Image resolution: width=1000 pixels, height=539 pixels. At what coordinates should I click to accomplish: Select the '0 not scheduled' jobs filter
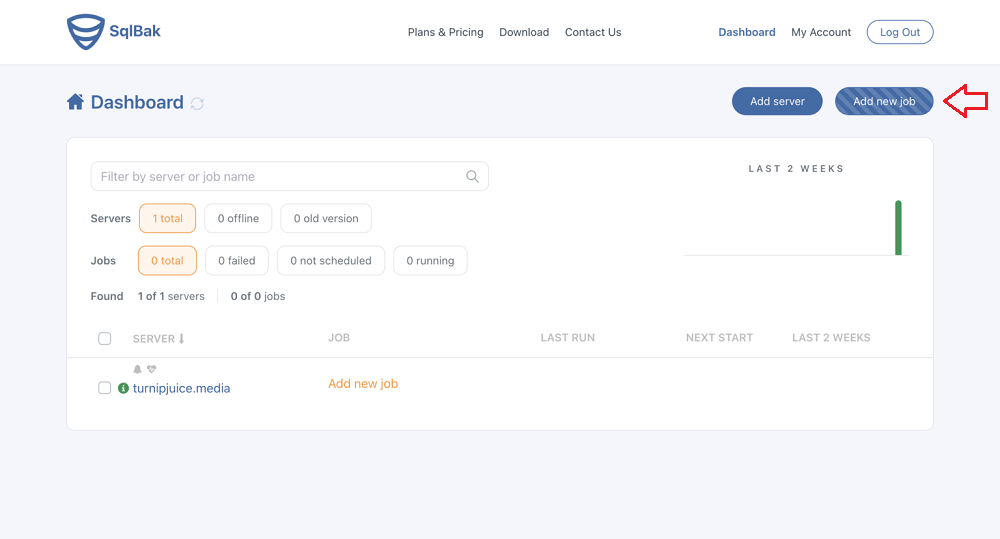click(331, 260)
